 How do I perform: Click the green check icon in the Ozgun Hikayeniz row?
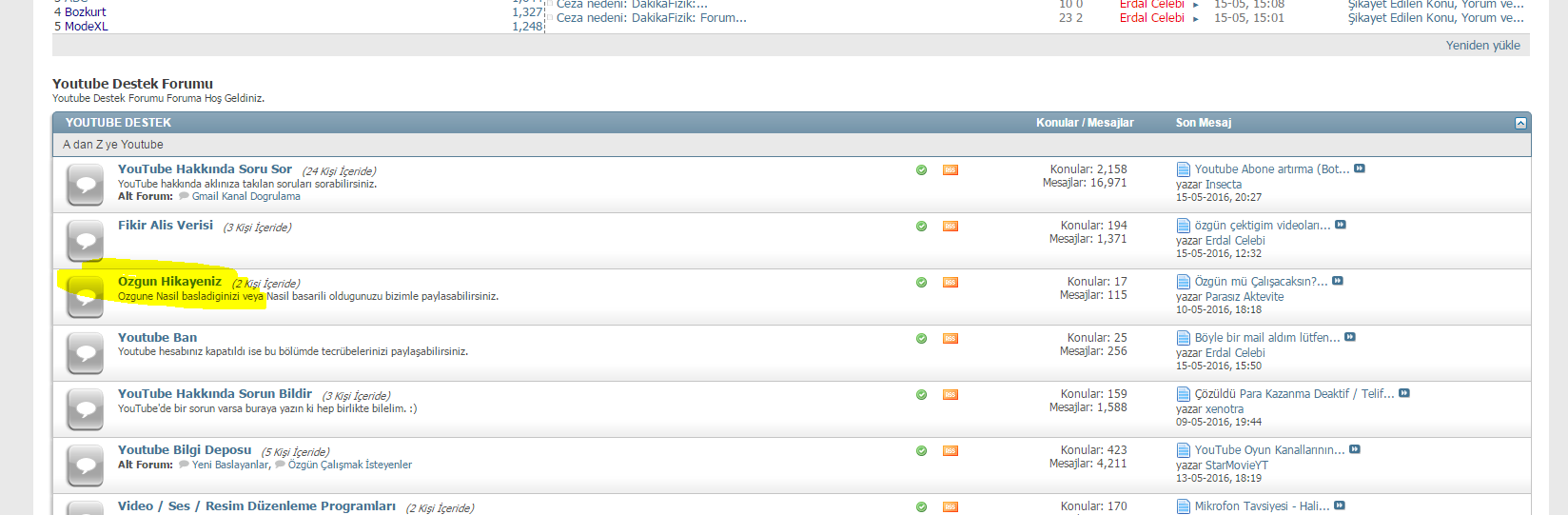pyautogui.click(x=921, y=282)
